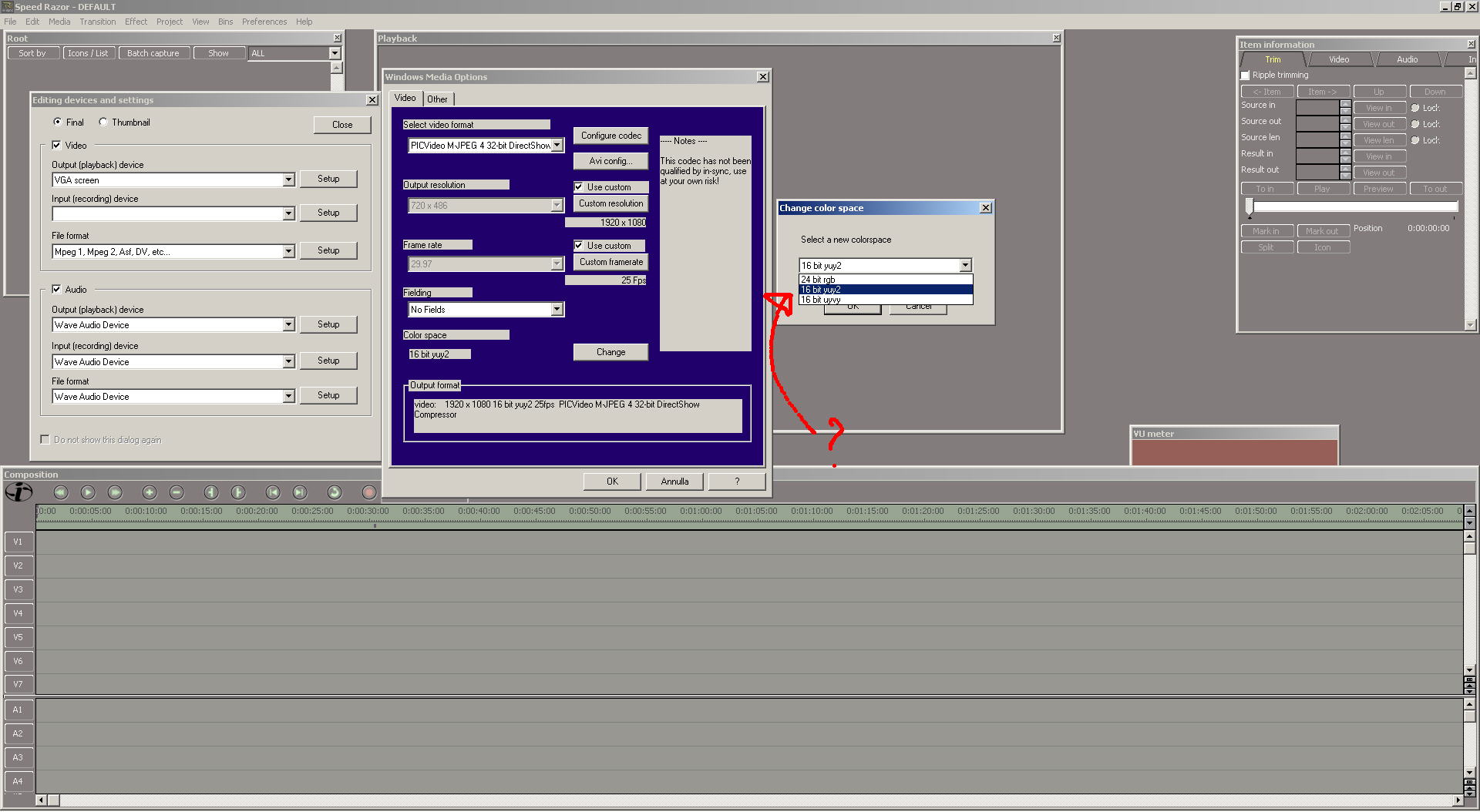This screenshot has height=812, width=1480.
Task: Toggle the Audio checkbox in Editing devices
Action: (x=56, y=289)
